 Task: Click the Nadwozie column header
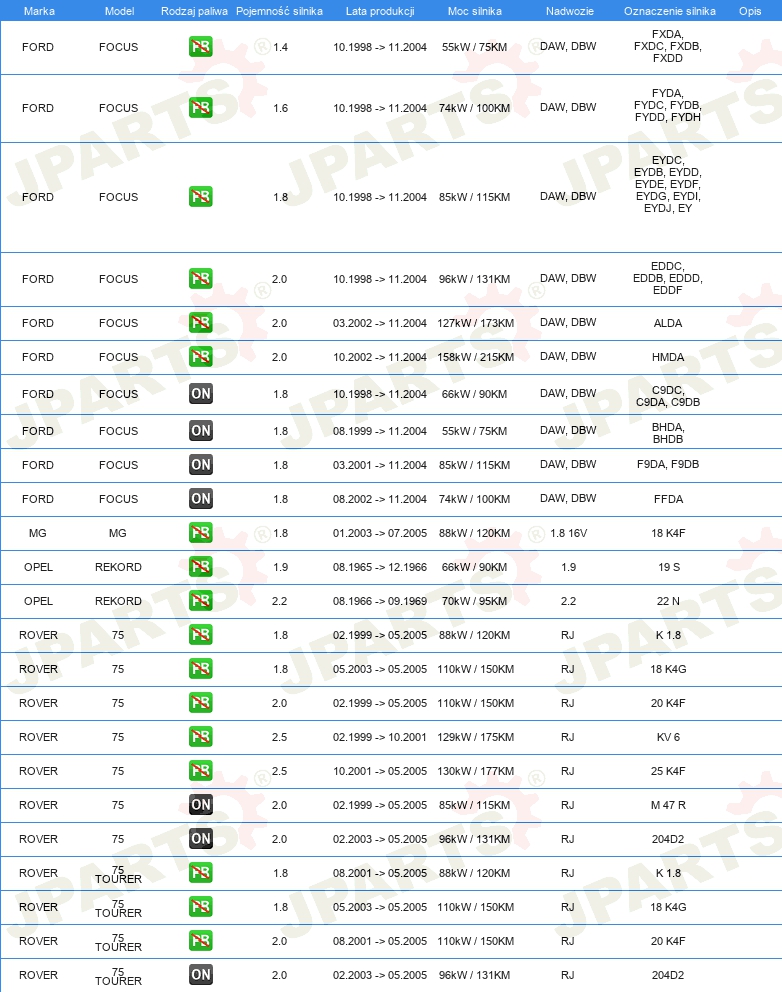(569, 11)
